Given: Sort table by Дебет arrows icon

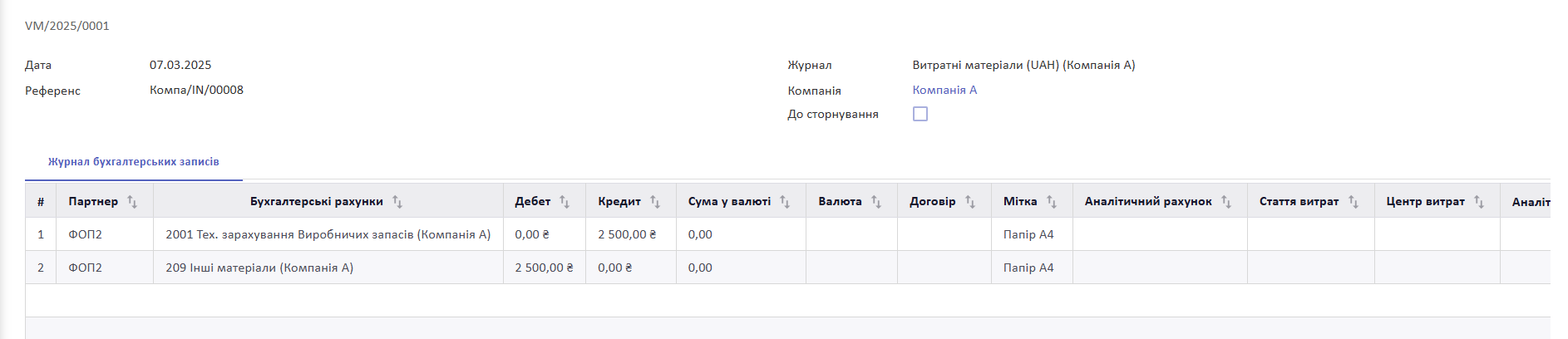Looking at the screenshot, I should tap(565, 202).
